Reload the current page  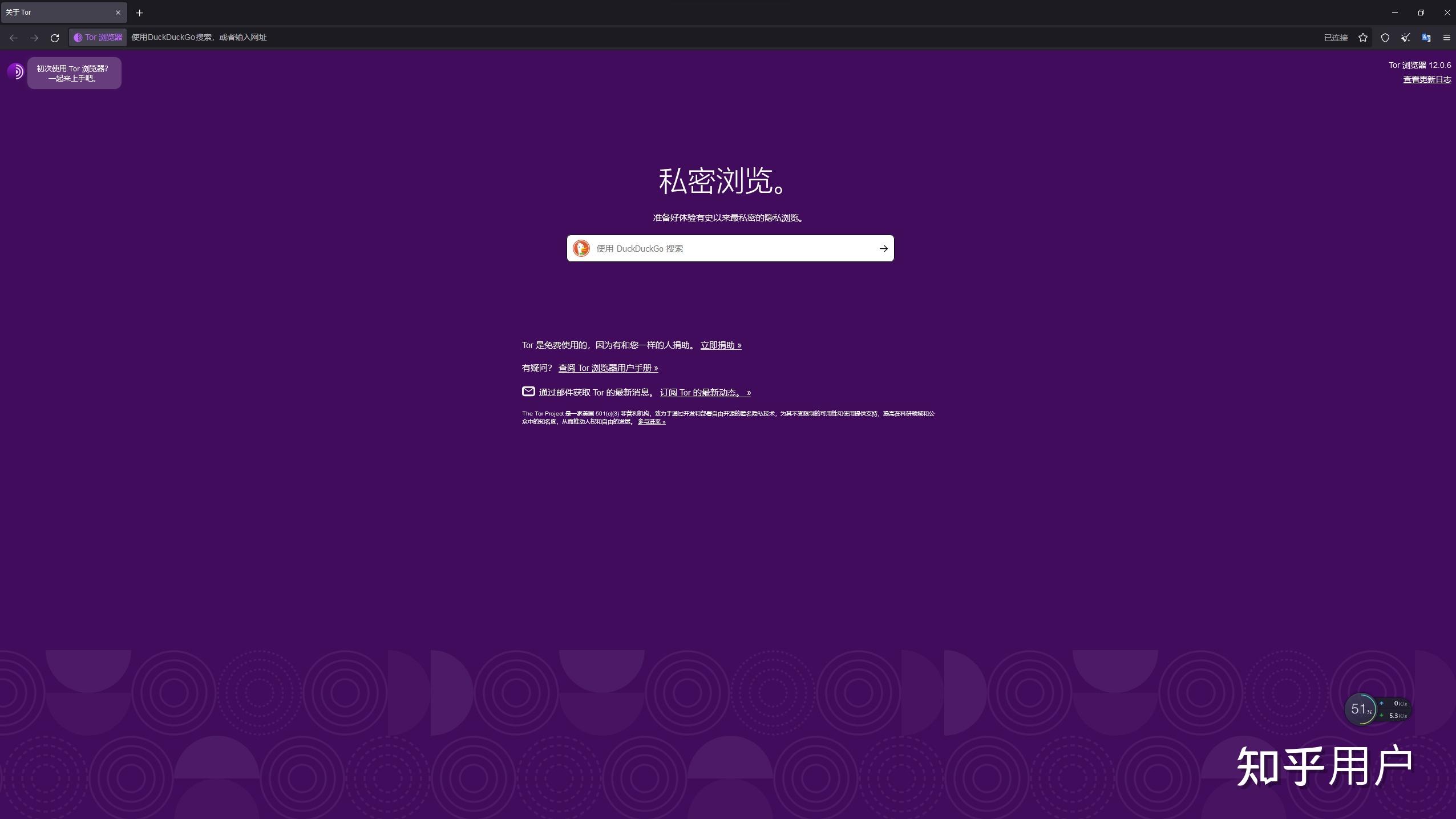[x=55, y=38]
